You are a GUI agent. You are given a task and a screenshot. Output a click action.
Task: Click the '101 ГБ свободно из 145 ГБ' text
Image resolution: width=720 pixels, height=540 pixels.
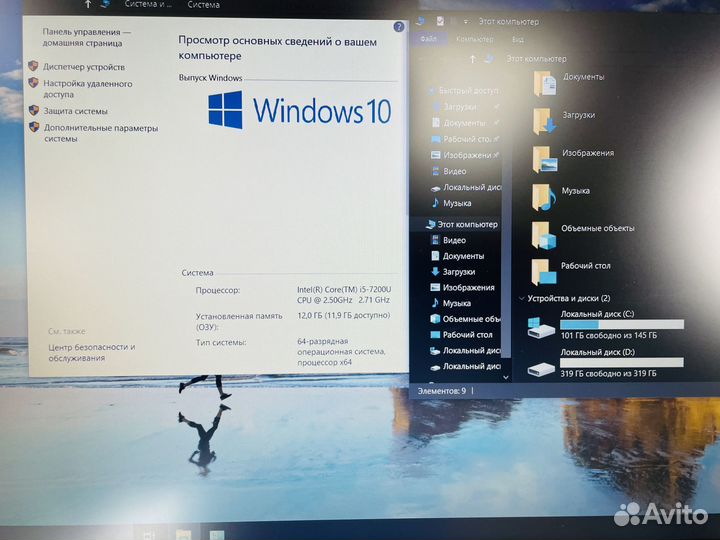pos(608,336)
